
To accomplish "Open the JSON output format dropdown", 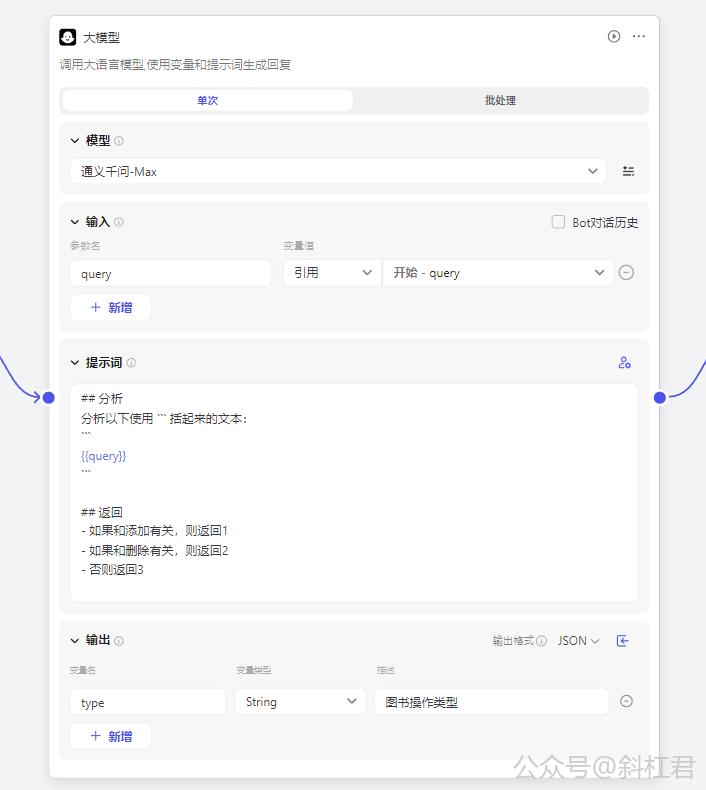I will [578, 641].
